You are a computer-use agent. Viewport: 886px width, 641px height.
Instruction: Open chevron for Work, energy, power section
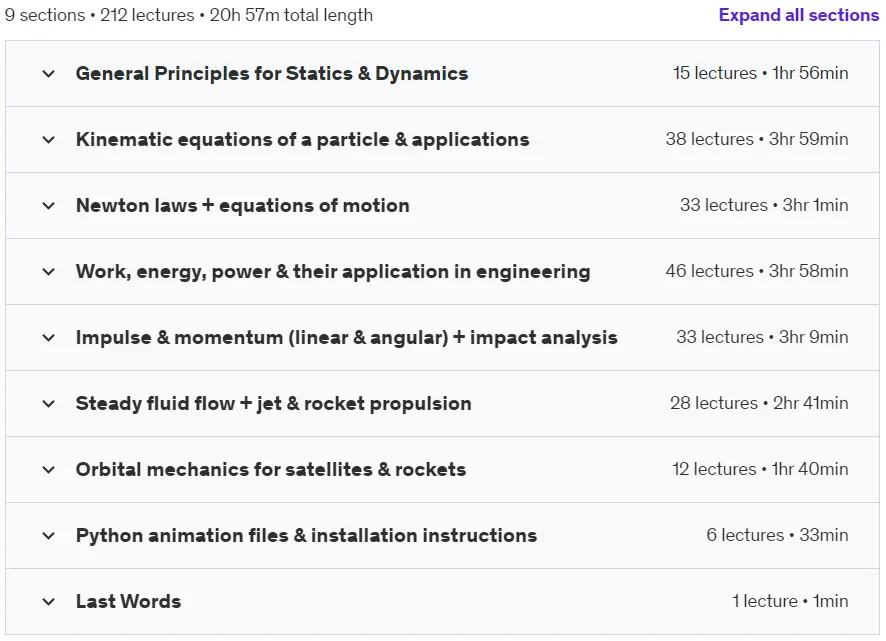[49, 271]
